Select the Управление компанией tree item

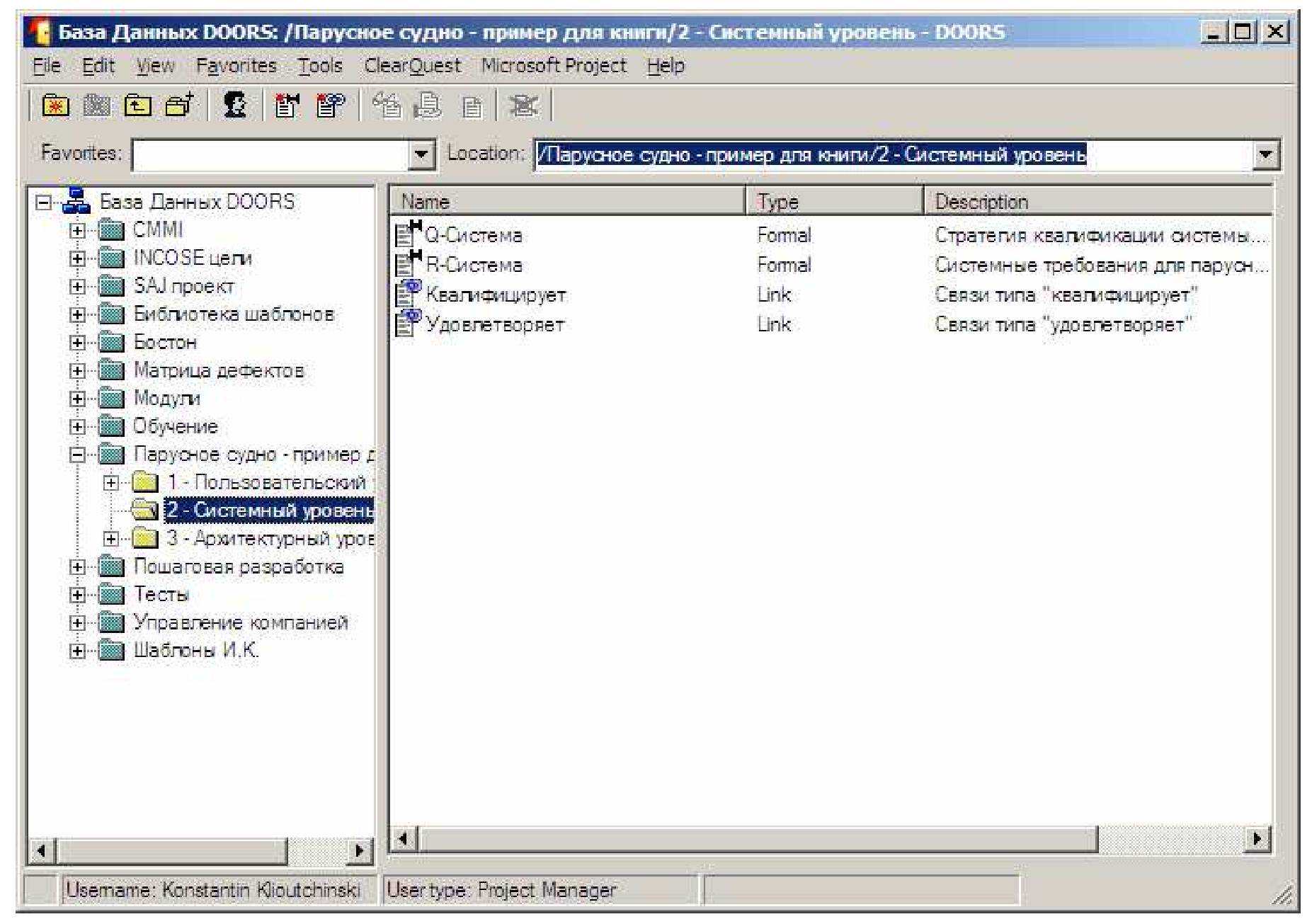click(x=241, y=623)
